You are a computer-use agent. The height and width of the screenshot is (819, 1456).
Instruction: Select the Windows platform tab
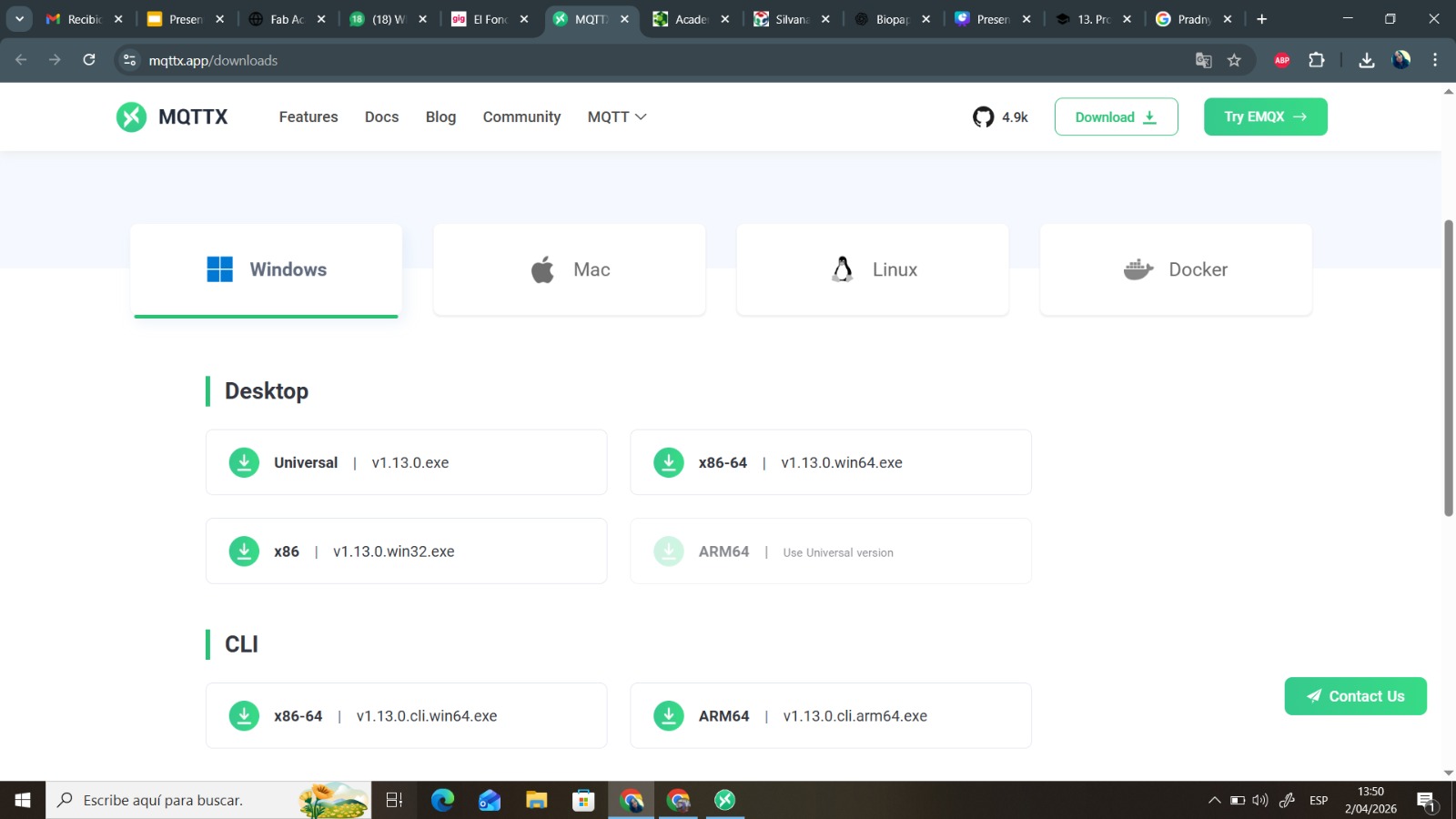266,269
